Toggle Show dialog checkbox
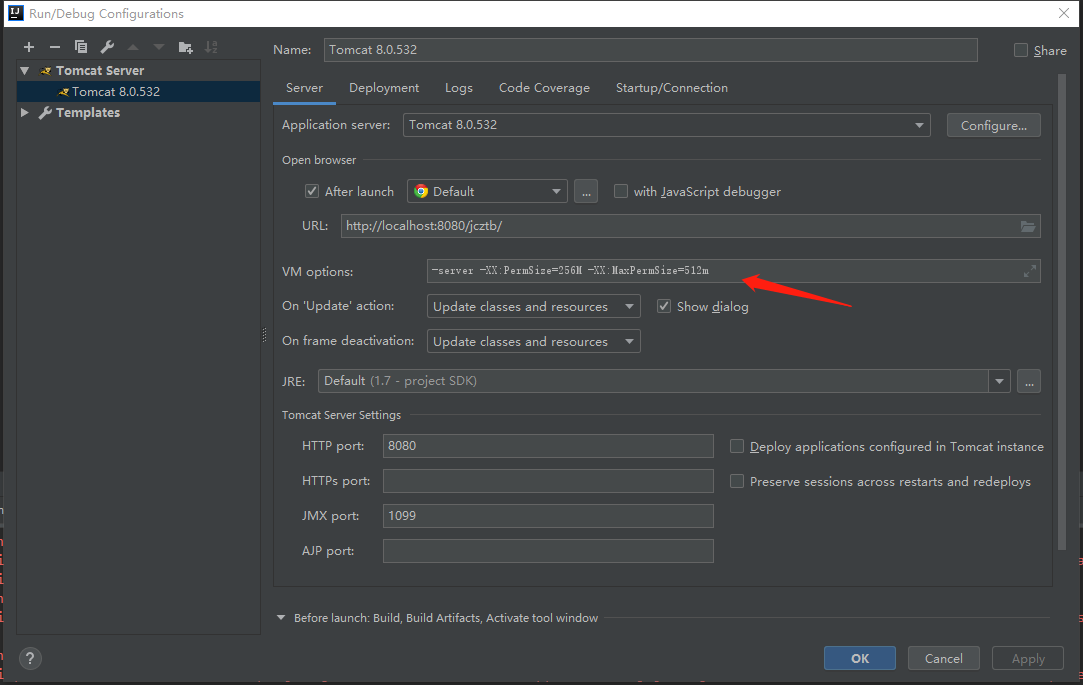 pyautogui.click(x=664, y=306)
